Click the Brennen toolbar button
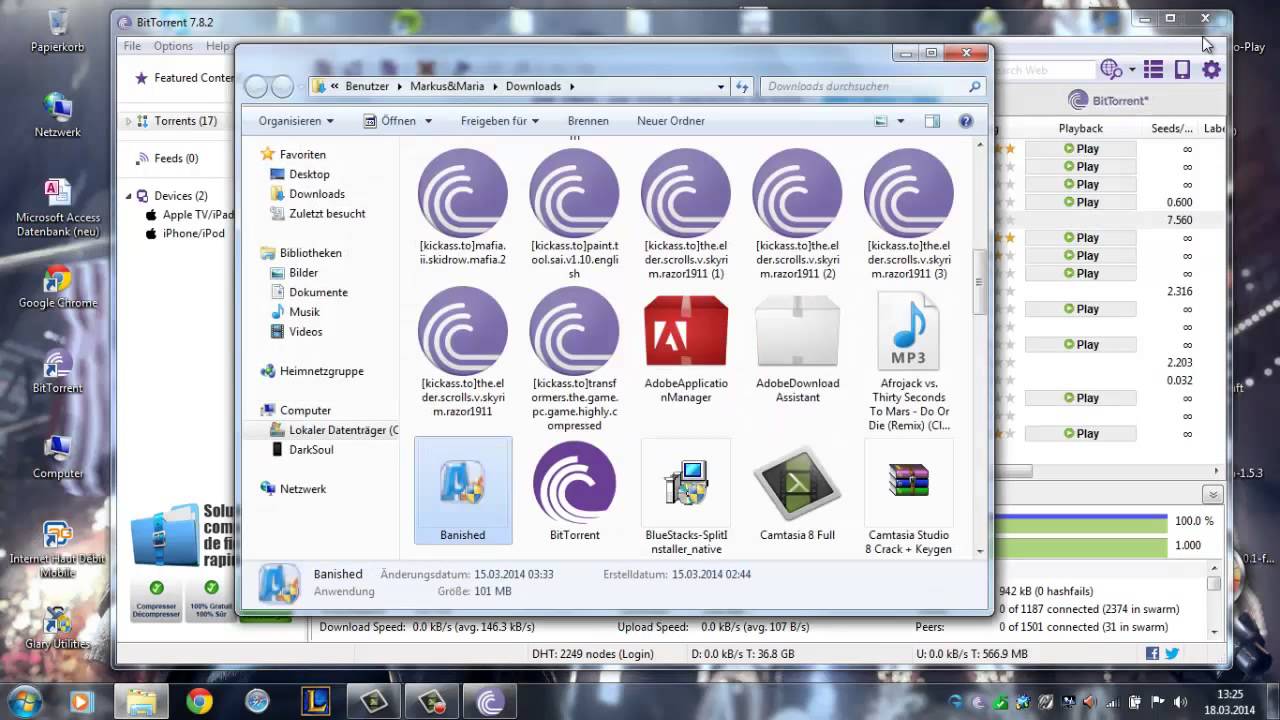Screen dimensions: 1280x720 point(588,121)
